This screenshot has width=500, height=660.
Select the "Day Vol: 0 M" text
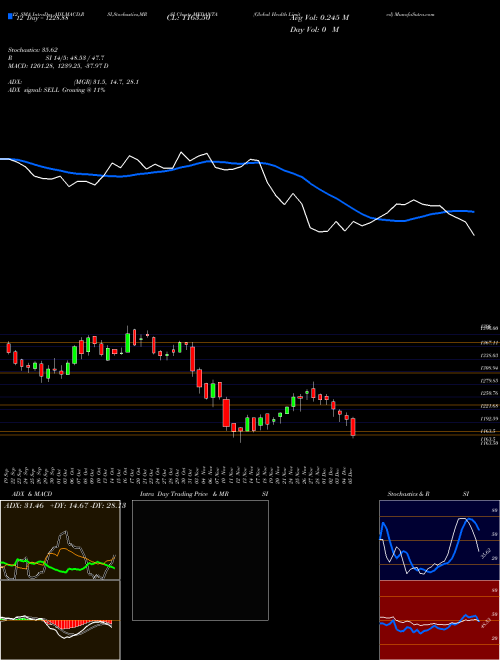pyautogui.click(x=314, y=30)
